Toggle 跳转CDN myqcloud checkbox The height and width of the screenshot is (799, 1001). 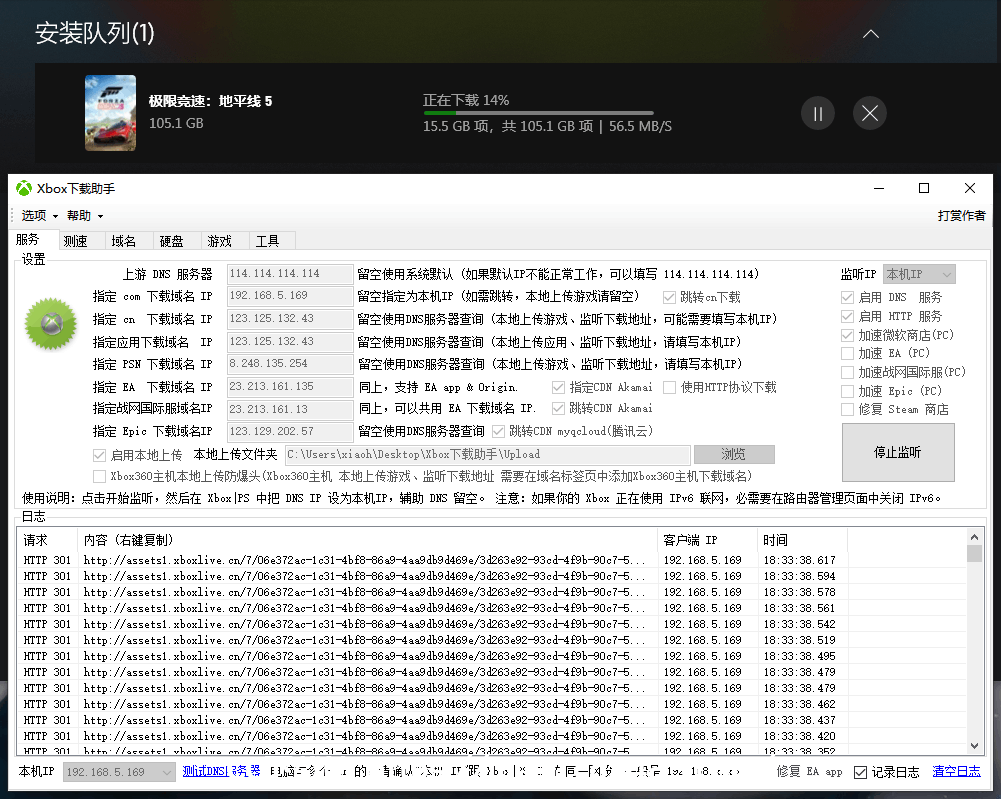click(x=499, y=431)
